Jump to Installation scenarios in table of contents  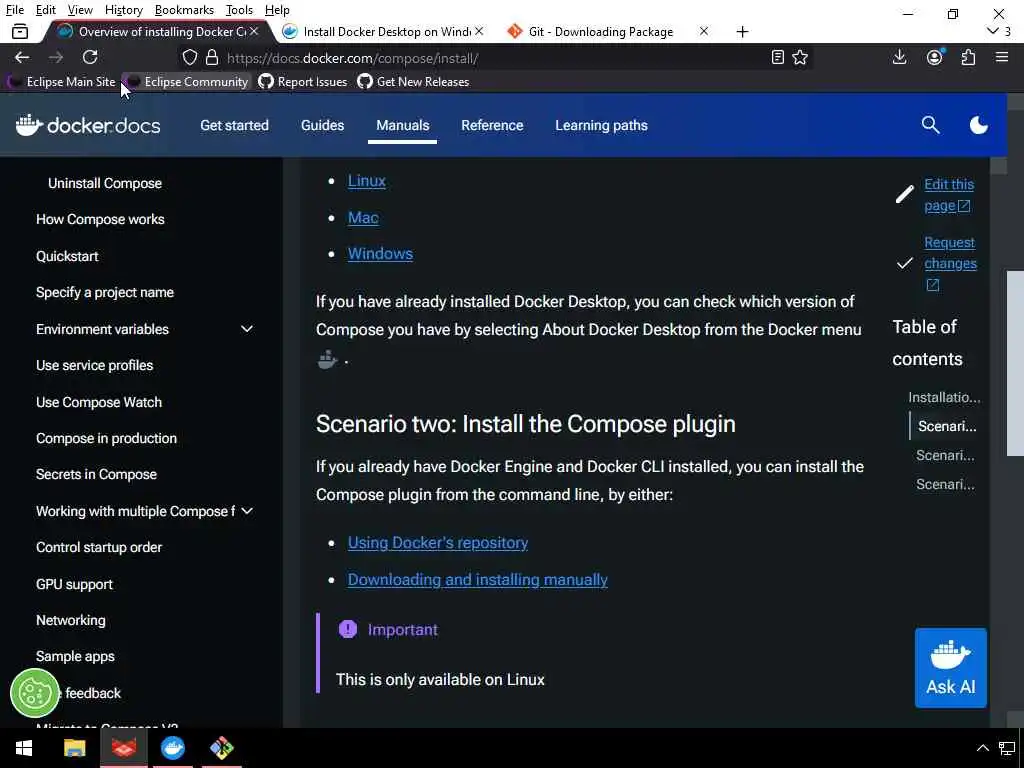tap(944, 397)
